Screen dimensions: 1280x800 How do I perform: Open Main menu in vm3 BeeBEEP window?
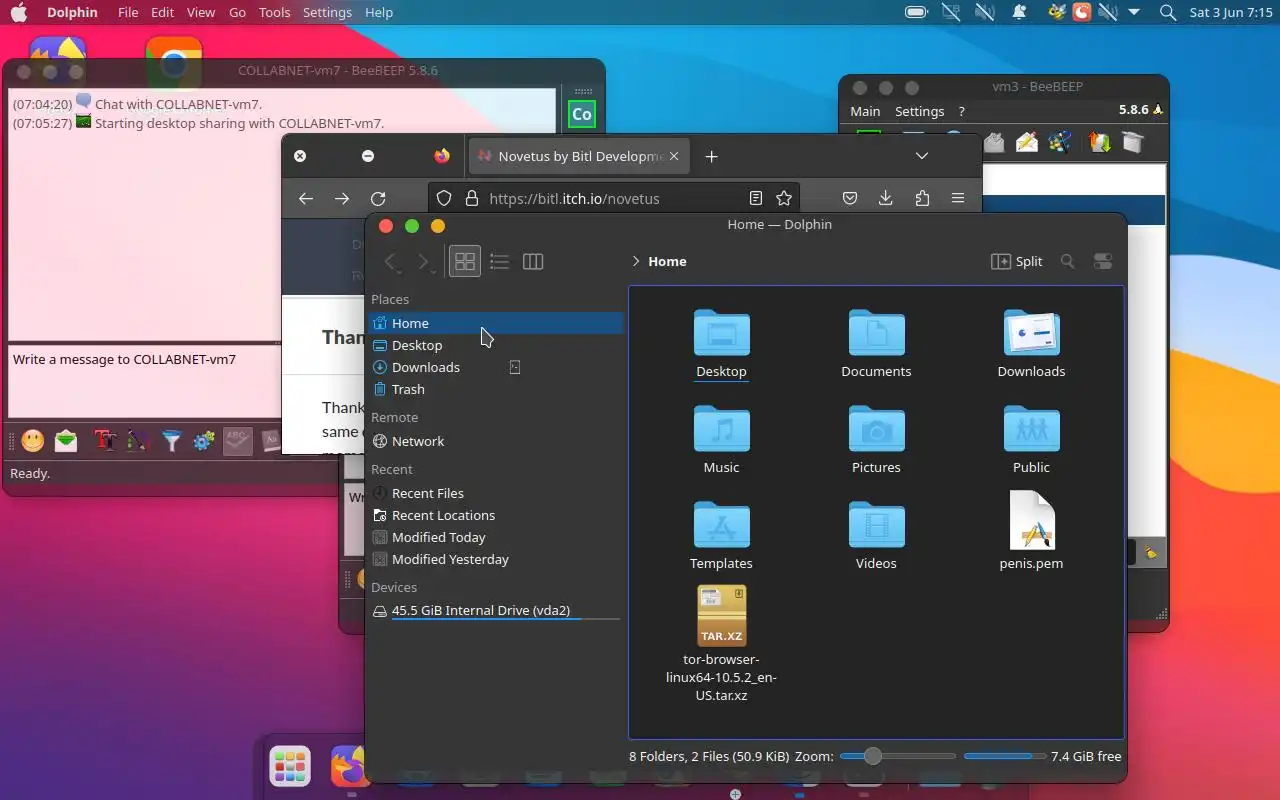click(x=865, y=111)
